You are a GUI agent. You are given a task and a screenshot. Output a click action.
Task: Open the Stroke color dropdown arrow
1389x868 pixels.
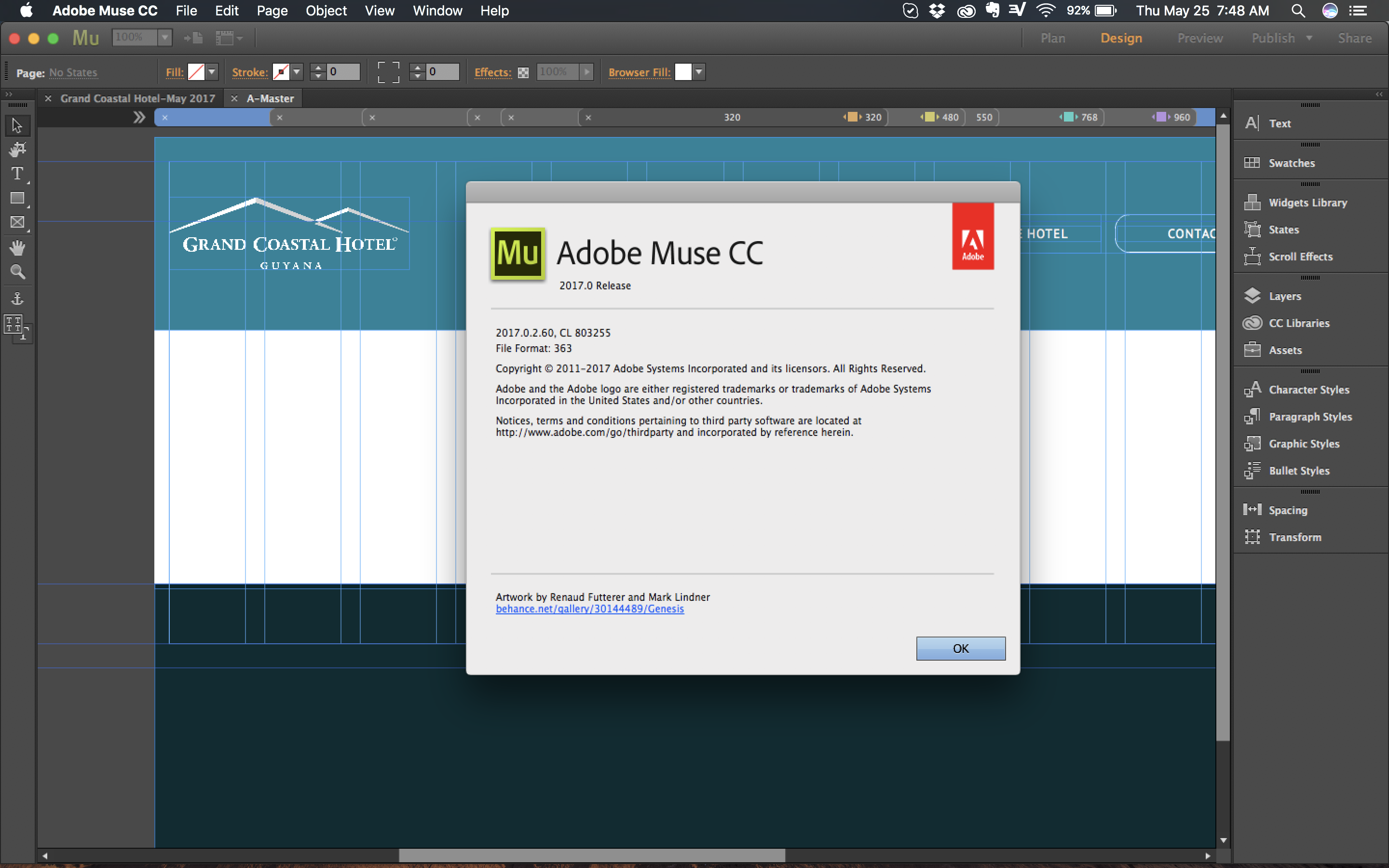click(x=297, y=72)
